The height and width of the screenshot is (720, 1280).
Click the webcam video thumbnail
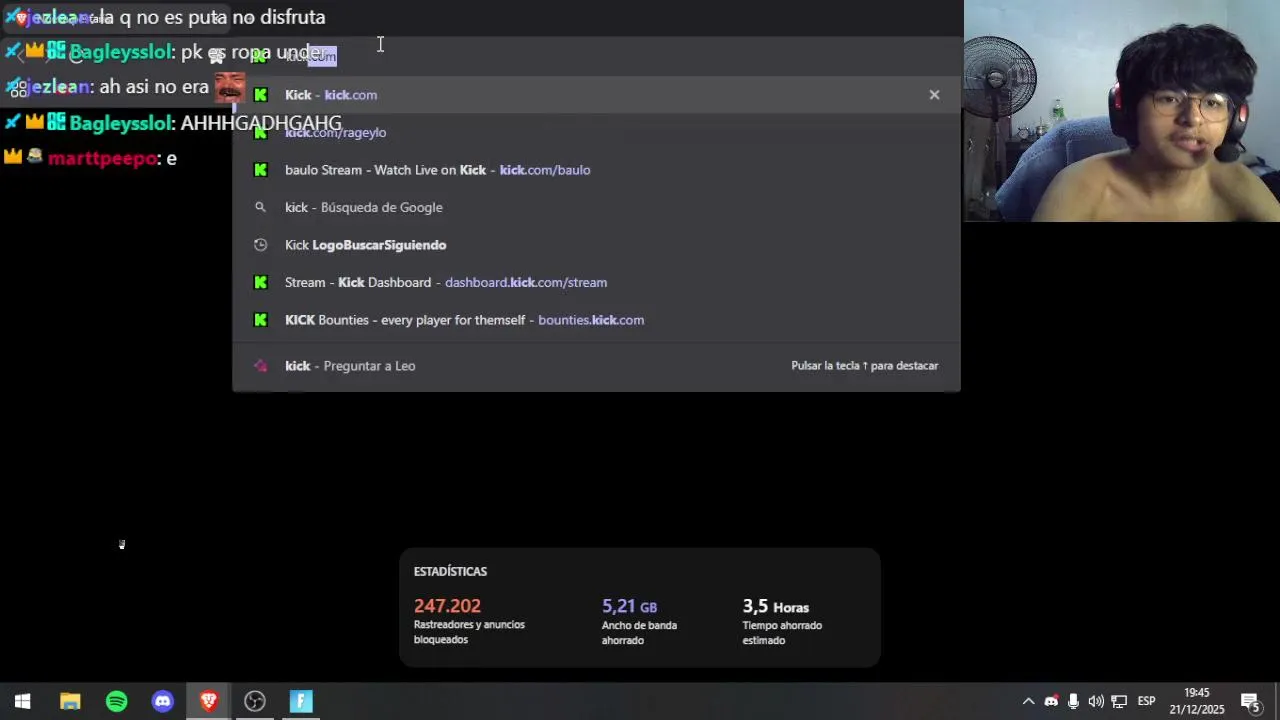tap(1122, 110)
